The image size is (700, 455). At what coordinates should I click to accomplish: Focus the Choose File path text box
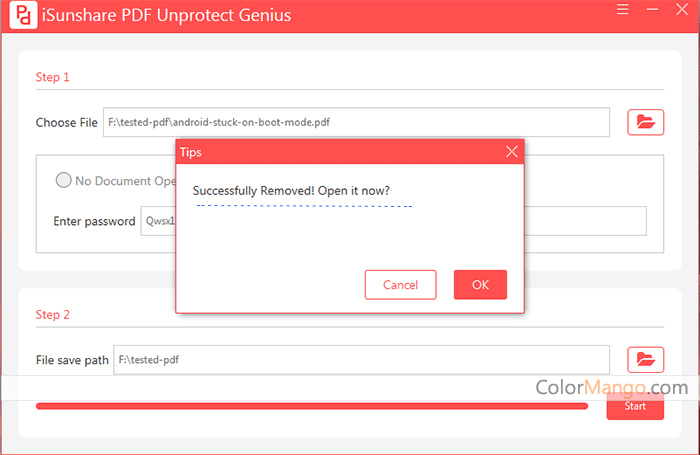[x=356, y=122]
